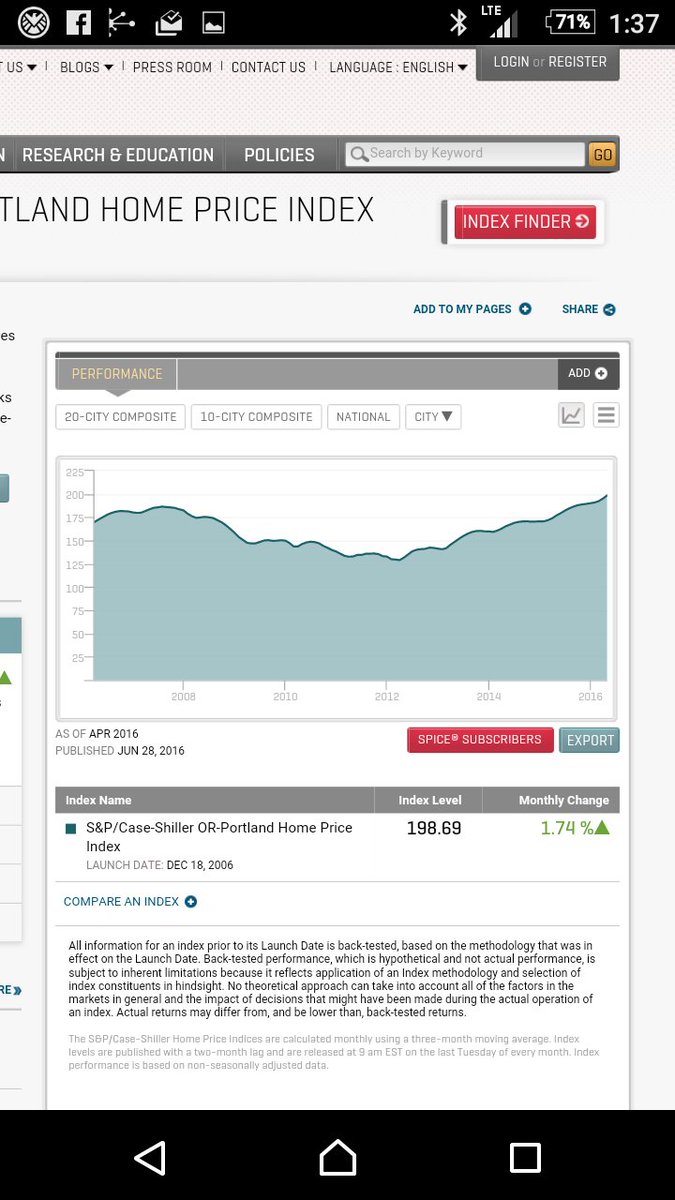Click Add To My Pages link
This screenshot has width=675, height=1200.
click(462, 309)
